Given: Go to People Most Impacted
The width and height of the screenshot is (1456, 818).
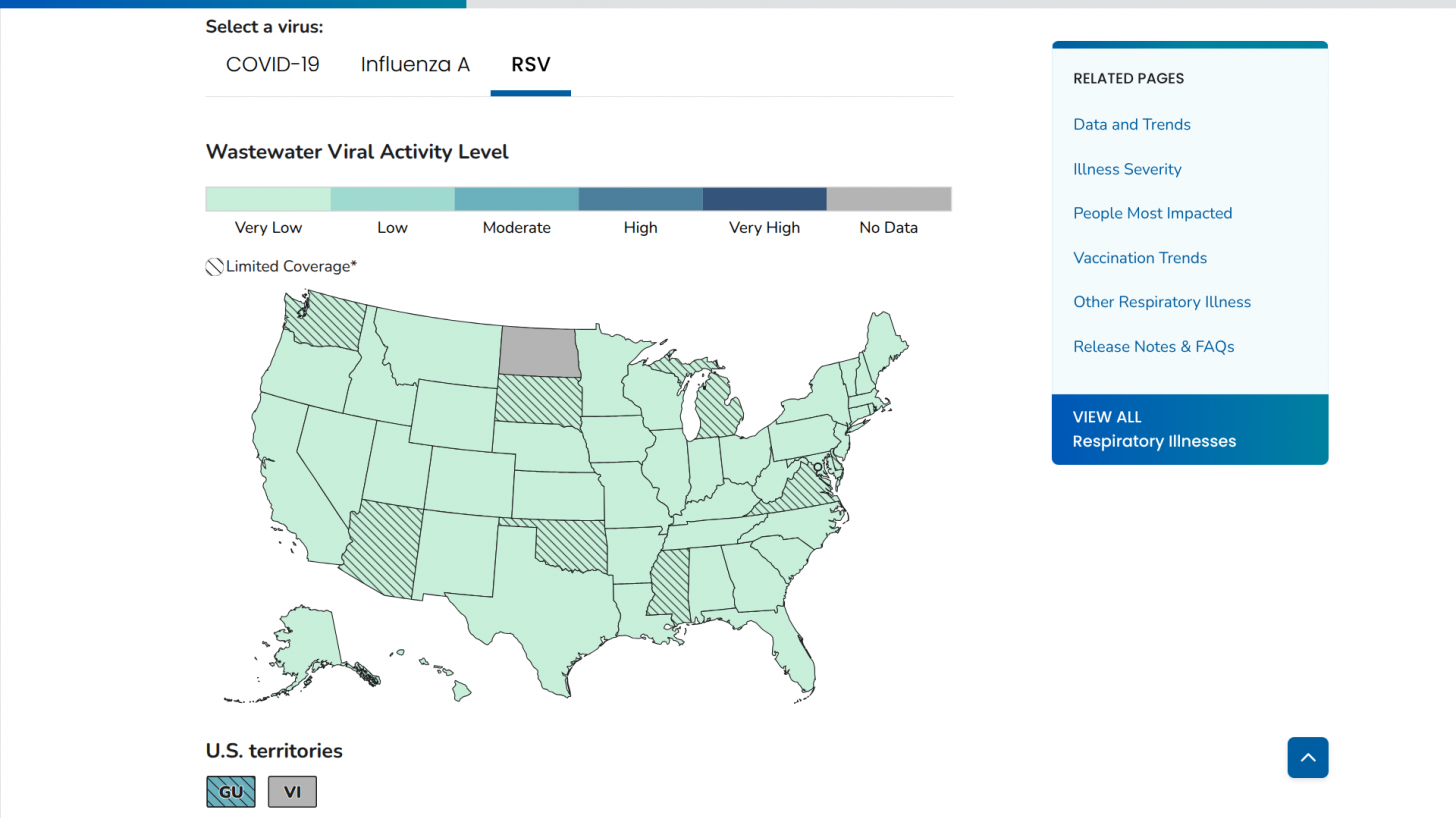Looking at the screenshot, I should pos(1152,213).
